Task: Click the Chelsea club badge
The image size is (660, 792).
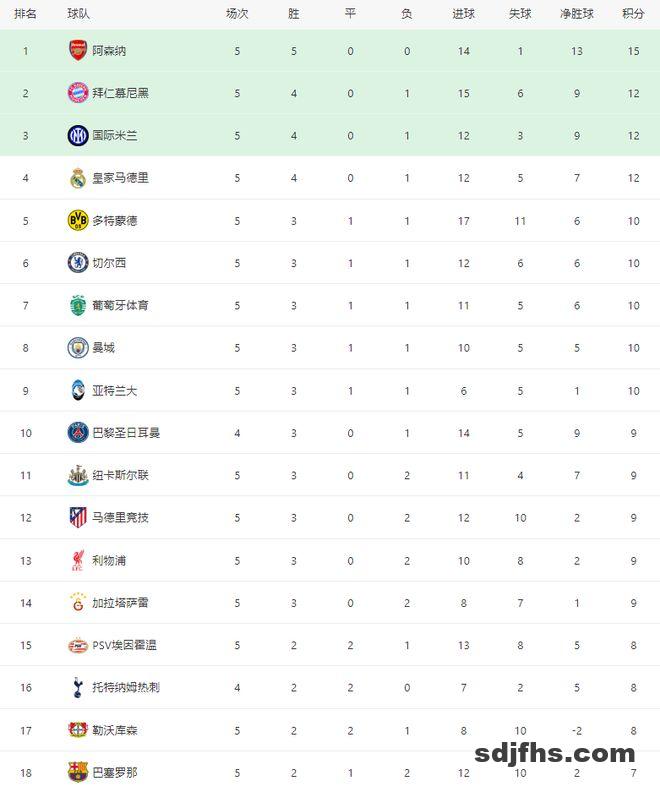Action: pyautogui.click(x=78, y=263)
